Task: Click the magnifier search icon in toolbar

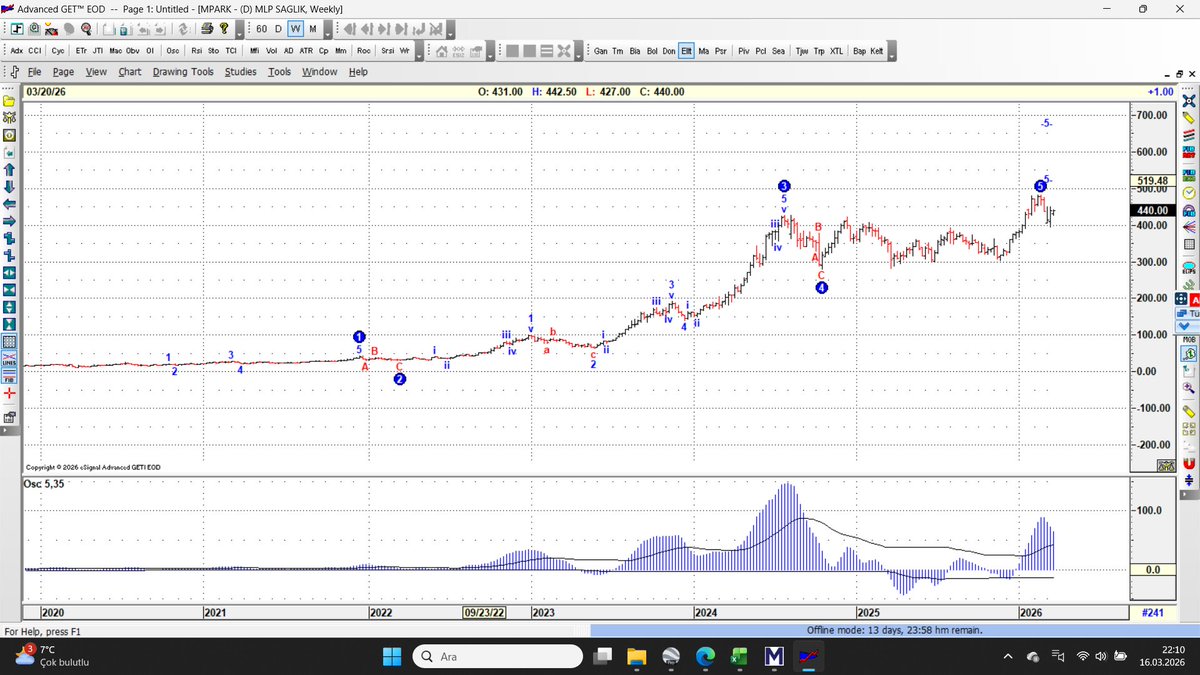Action: click(x=86, y=28)
